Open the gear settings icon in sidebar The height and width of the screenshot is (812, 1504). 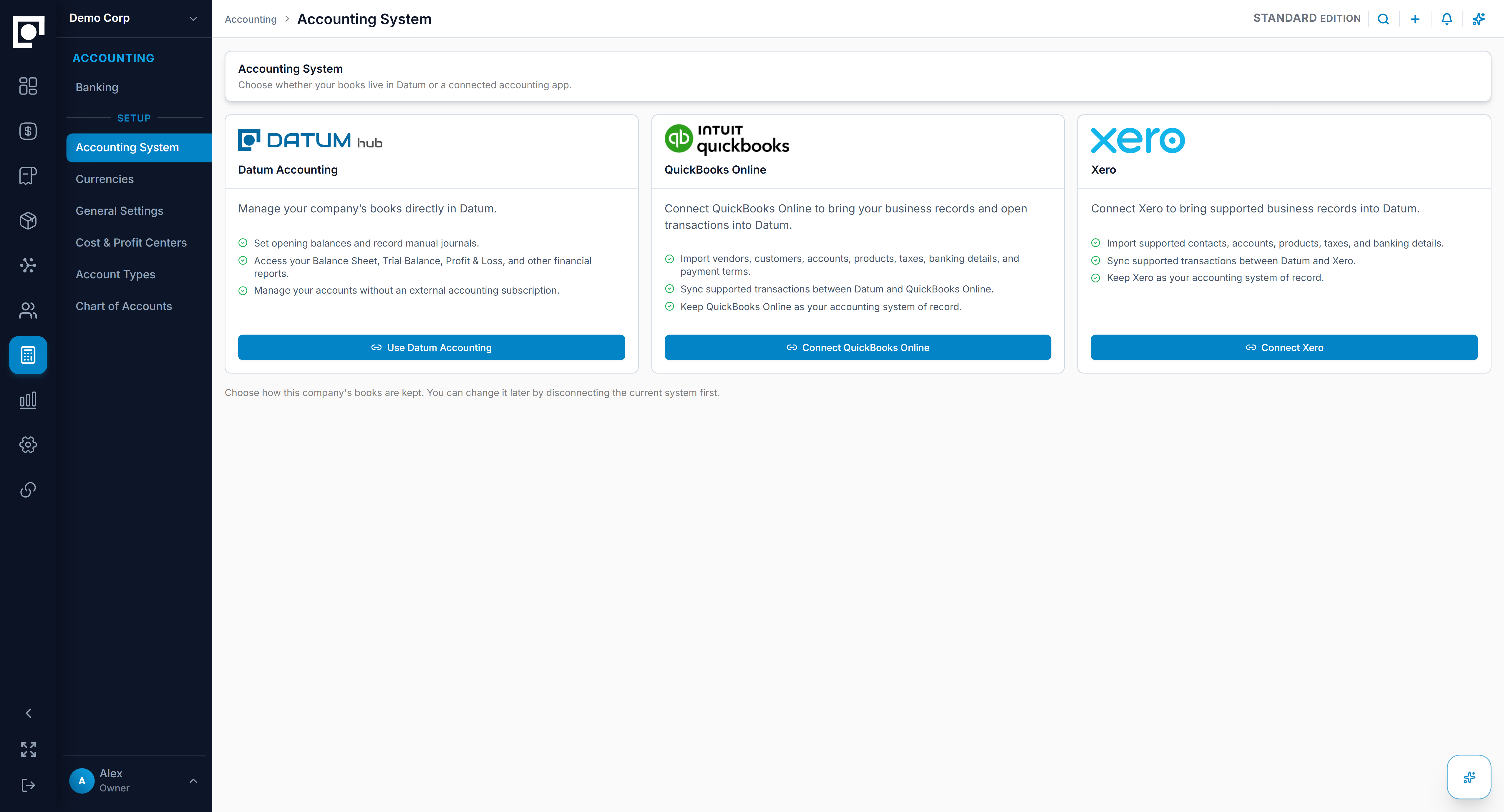28,445
